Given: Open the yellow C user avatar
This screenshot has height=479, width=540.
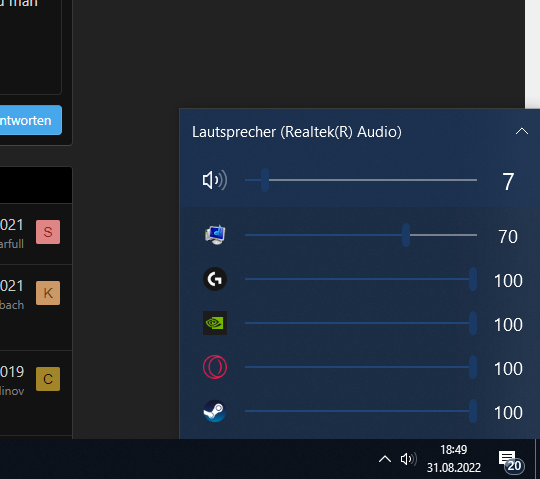Looking at the screenshot, I should click(48, 379).
